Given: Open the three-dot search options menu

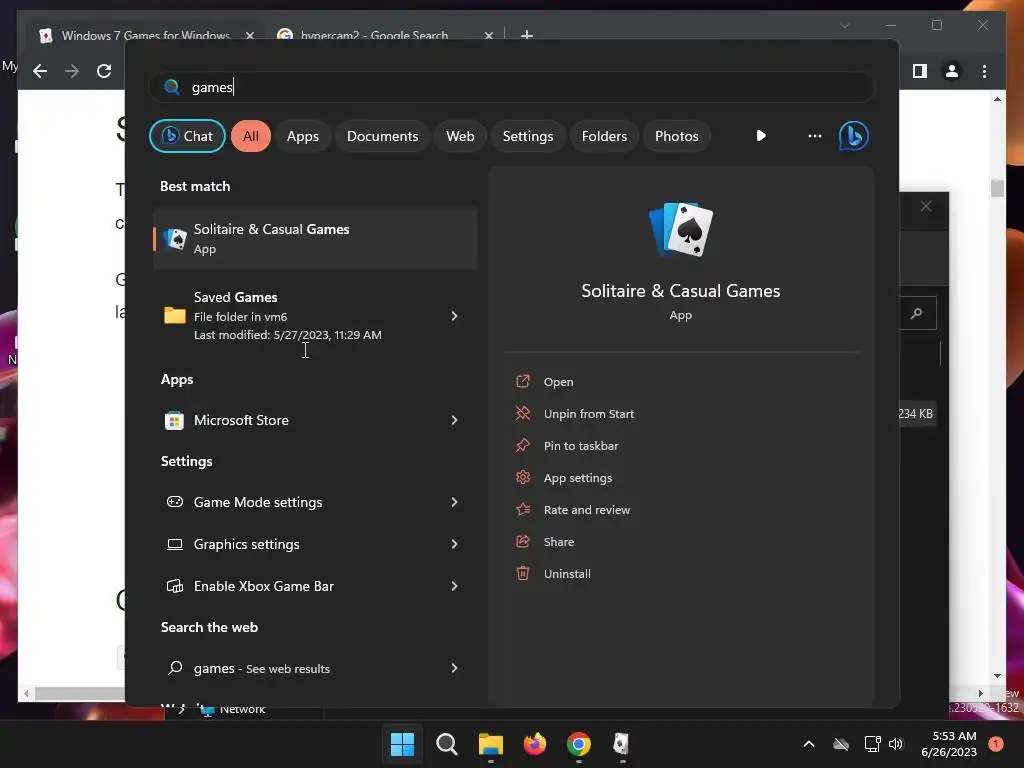Looking at the screenshot, I should (814, 136).
